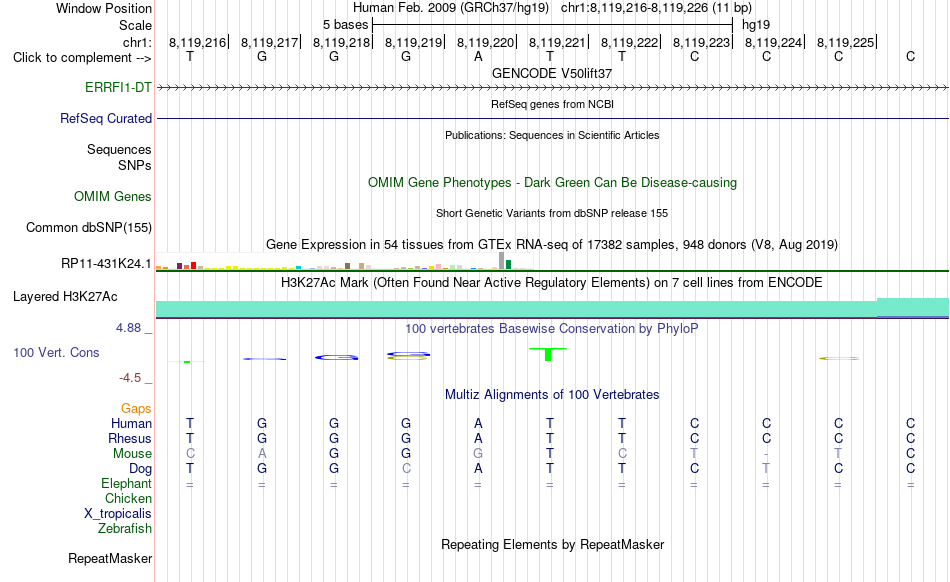Click the SNPs track label
This screenshot has width=950, height=582.
(x=135, y=165)
